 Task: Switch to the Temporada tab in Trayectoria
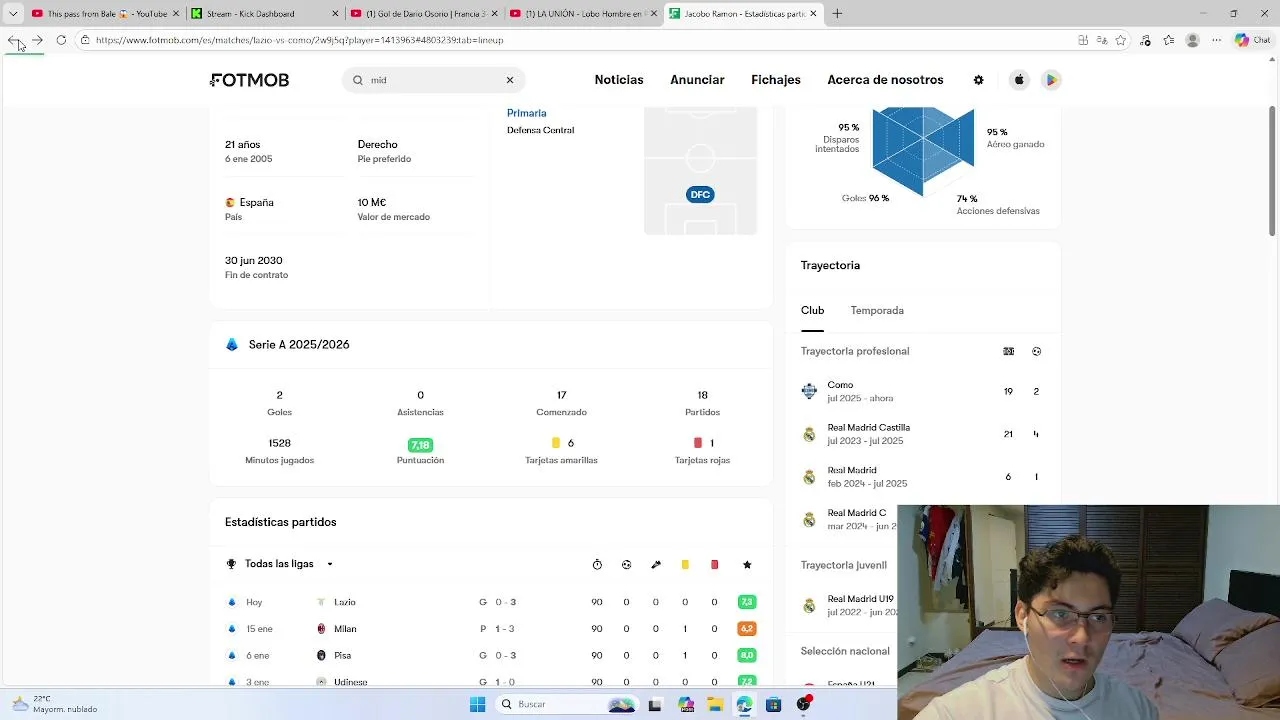pos(877,311)
